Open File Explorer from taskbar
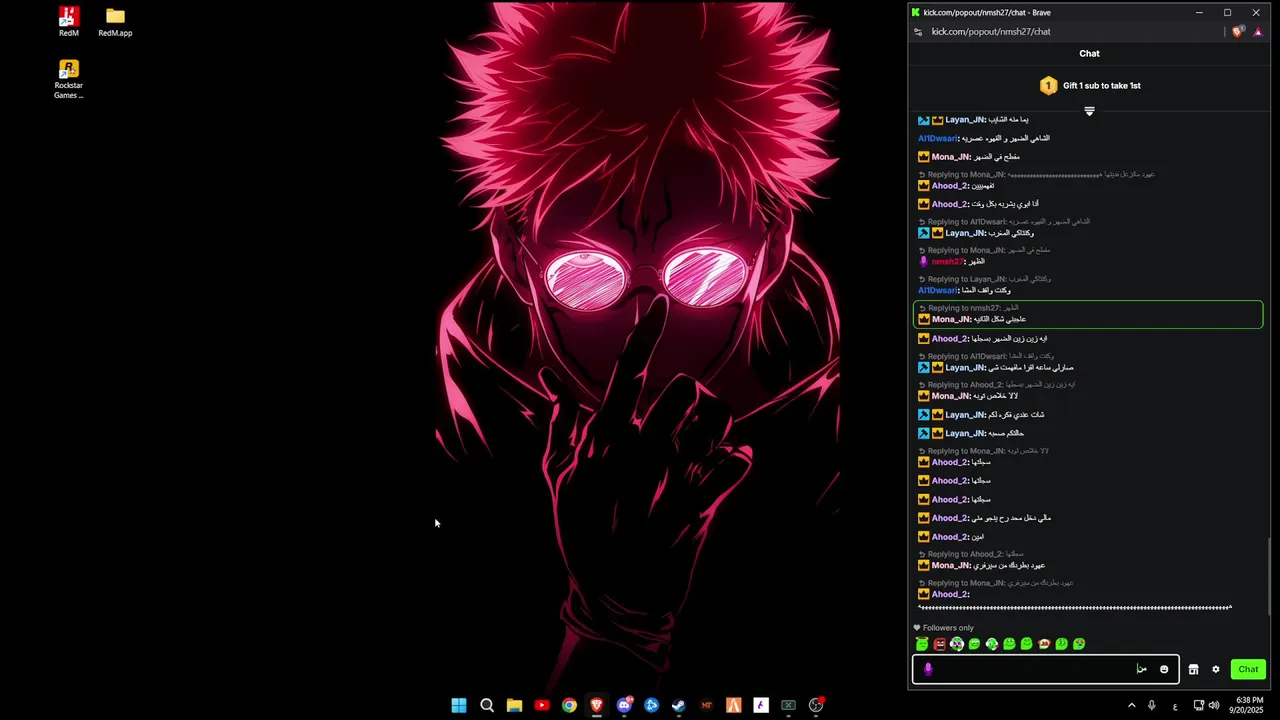1280x720 pixels. (x=514, y=705)
